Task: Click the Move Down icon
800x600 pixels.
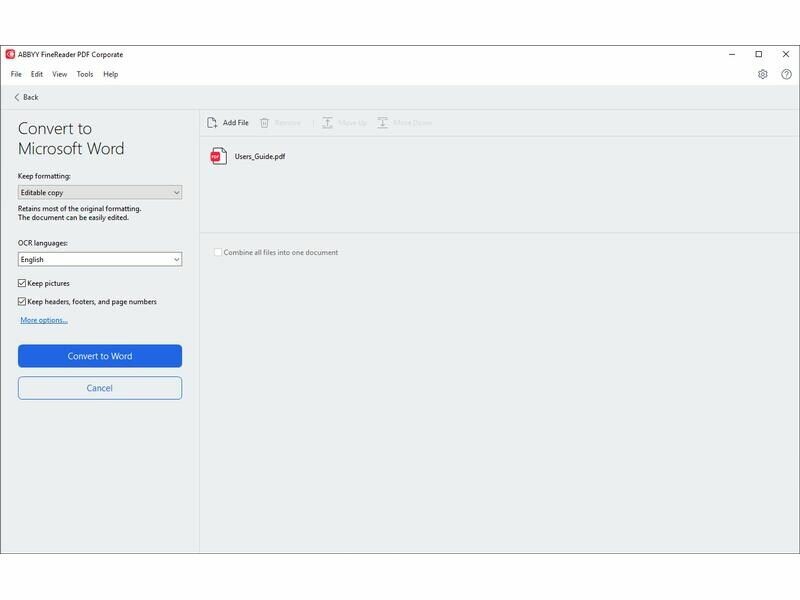Action: [383, 123]
